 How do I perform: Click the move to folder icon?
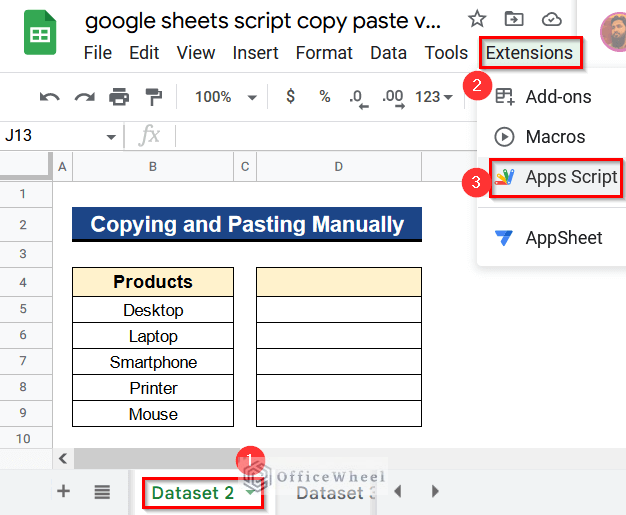pyautogui.click(x=514, y=19)
